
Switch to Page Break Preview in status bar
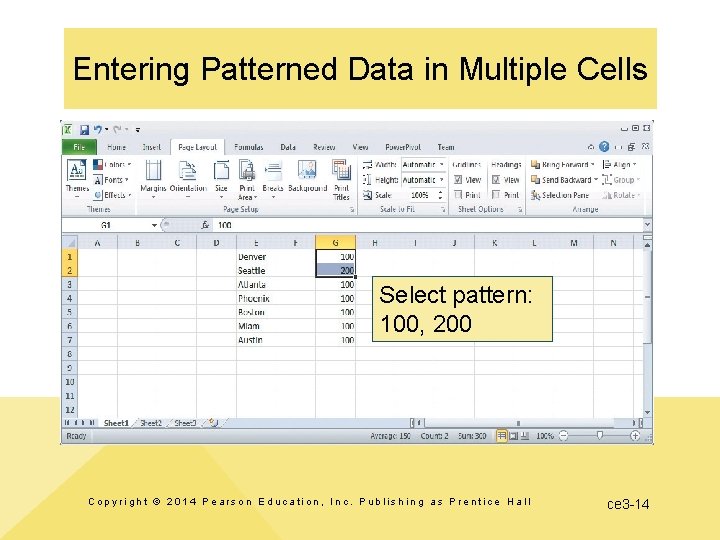click(x=525, y=436)
